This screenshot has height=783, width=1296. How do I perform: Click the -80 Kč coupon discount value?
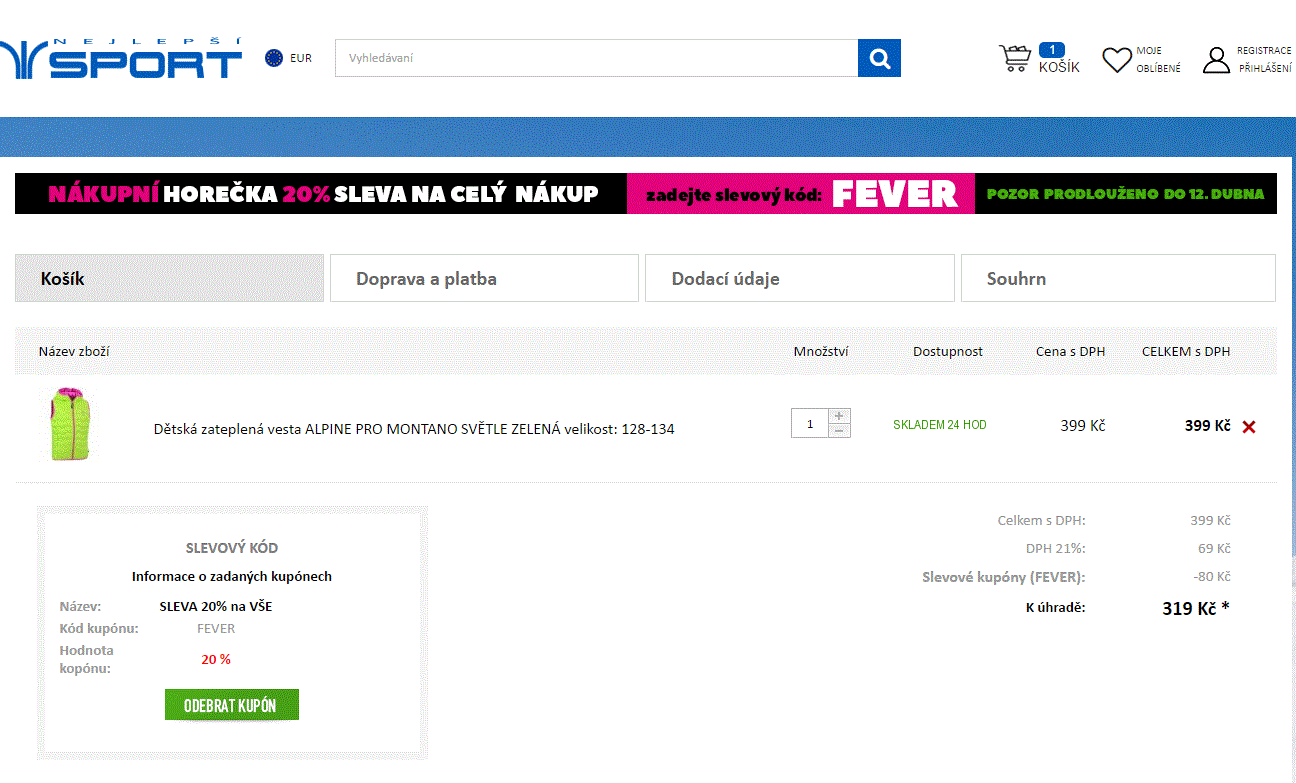pos(1212,577)
